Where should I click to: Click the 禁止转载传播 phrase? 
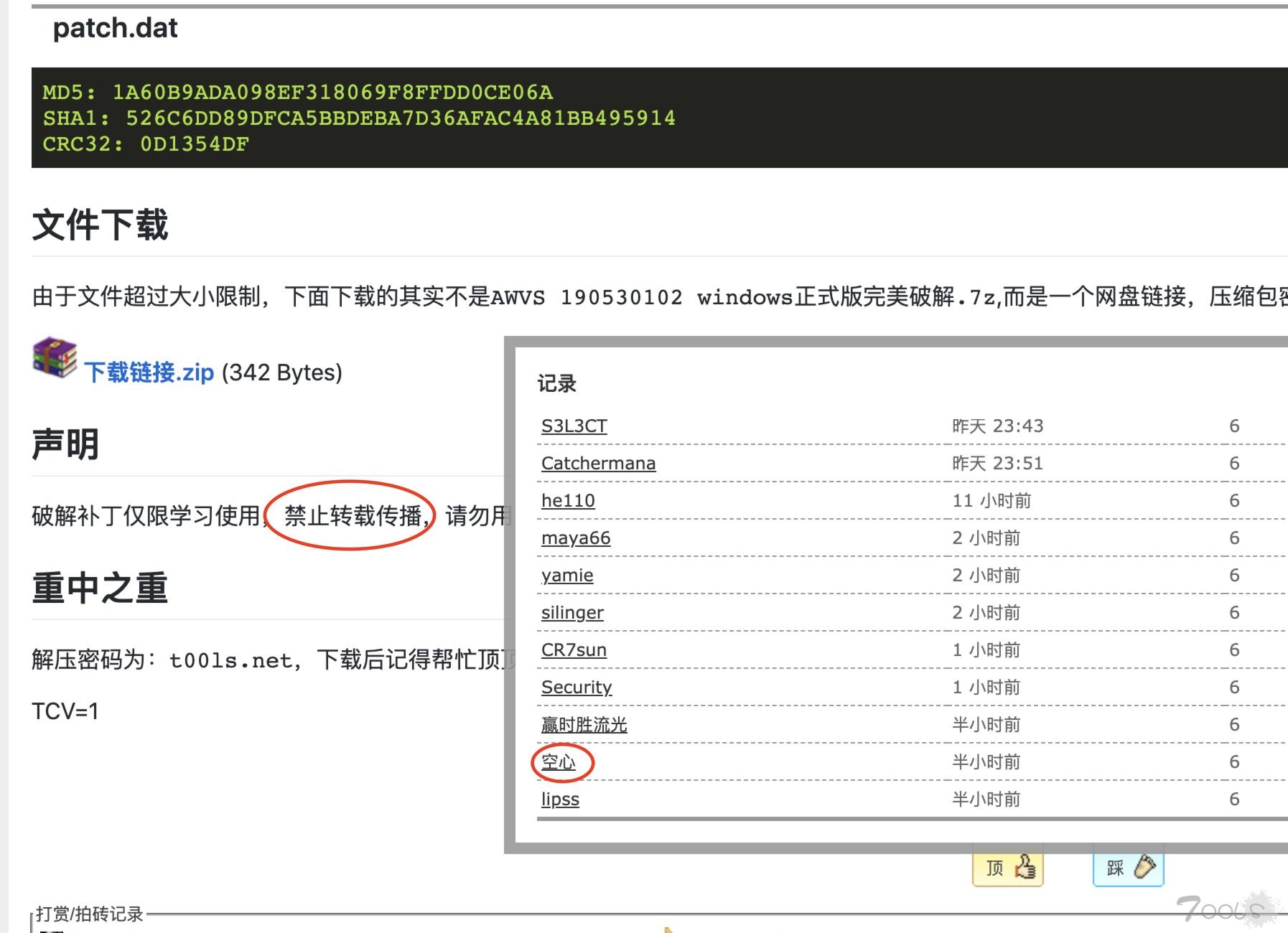coord(353,516)
